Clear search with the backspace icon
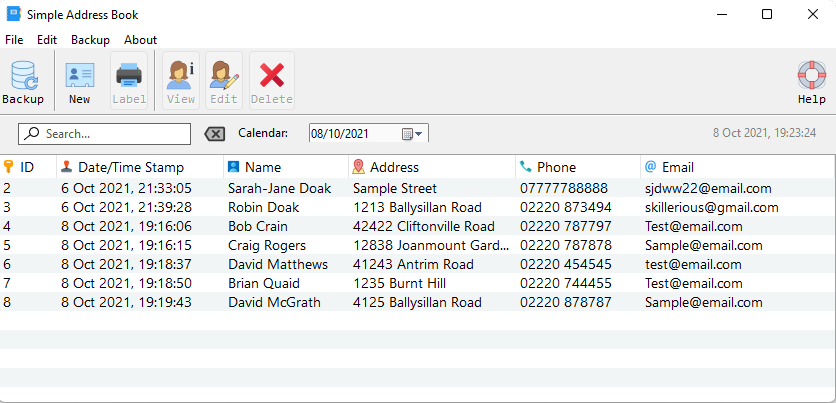 [x=214, y=134]
